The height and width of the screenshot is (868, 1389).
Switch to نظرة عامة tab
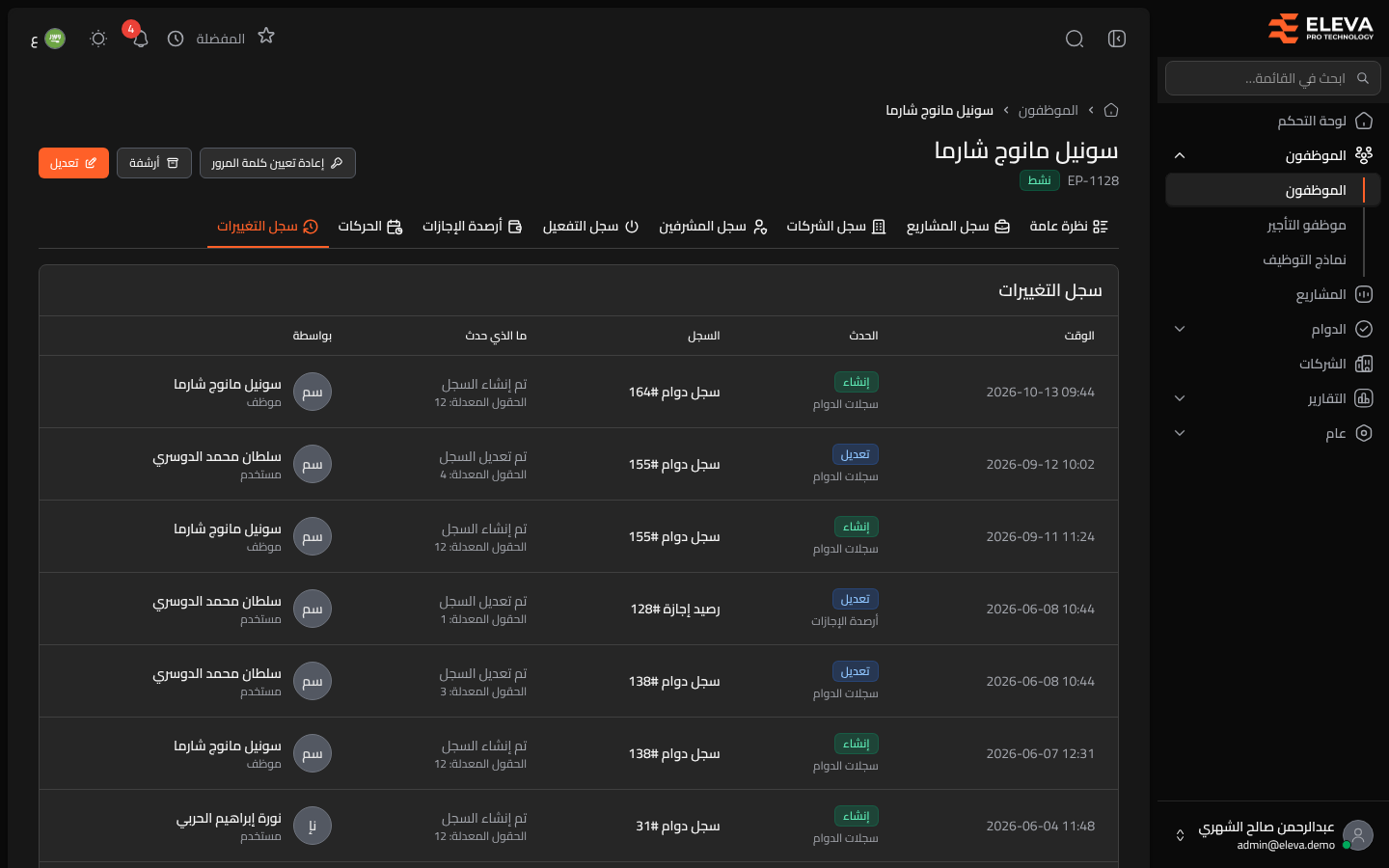point(1069,226)
